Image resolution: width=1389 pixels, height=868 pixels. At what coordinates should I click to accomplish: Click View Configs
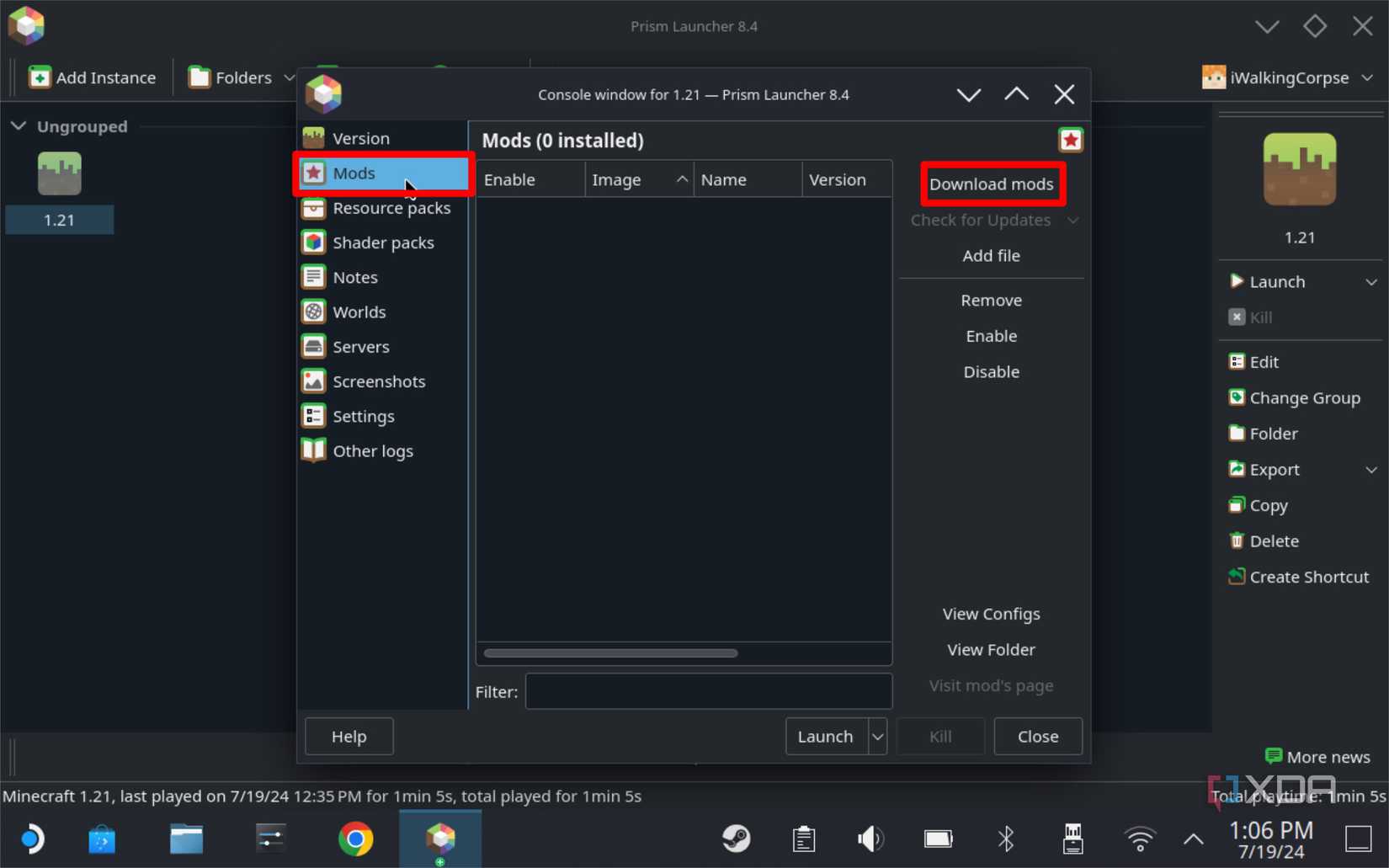[992, 614]
